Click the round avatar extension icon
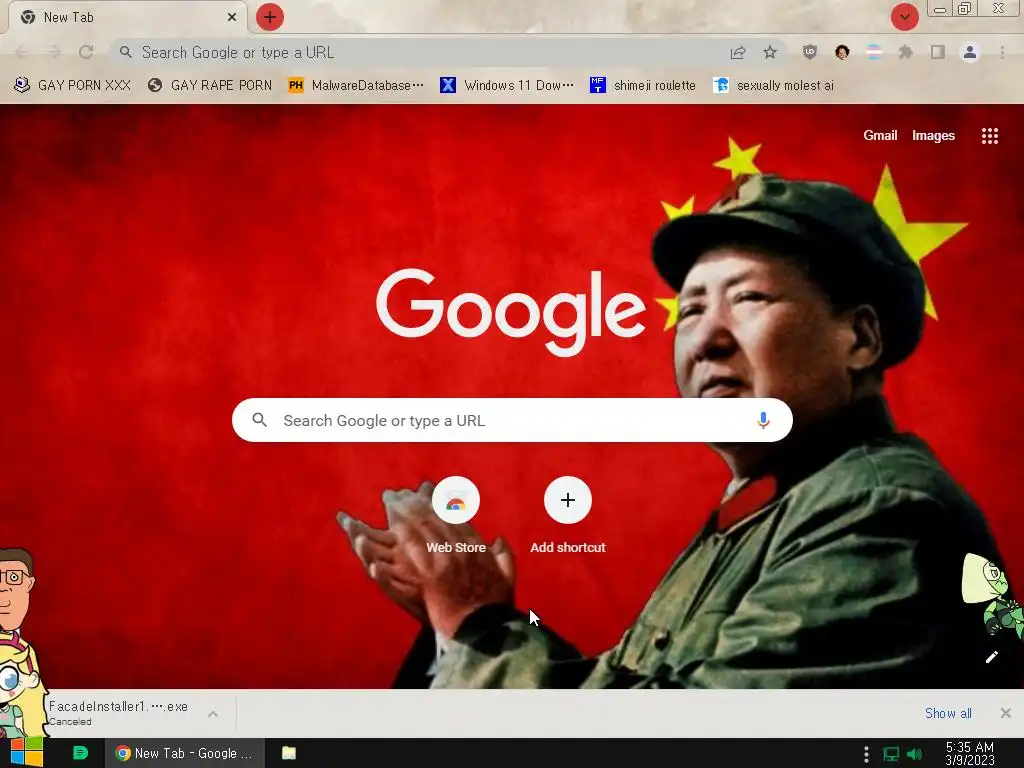 pos(842,52)
